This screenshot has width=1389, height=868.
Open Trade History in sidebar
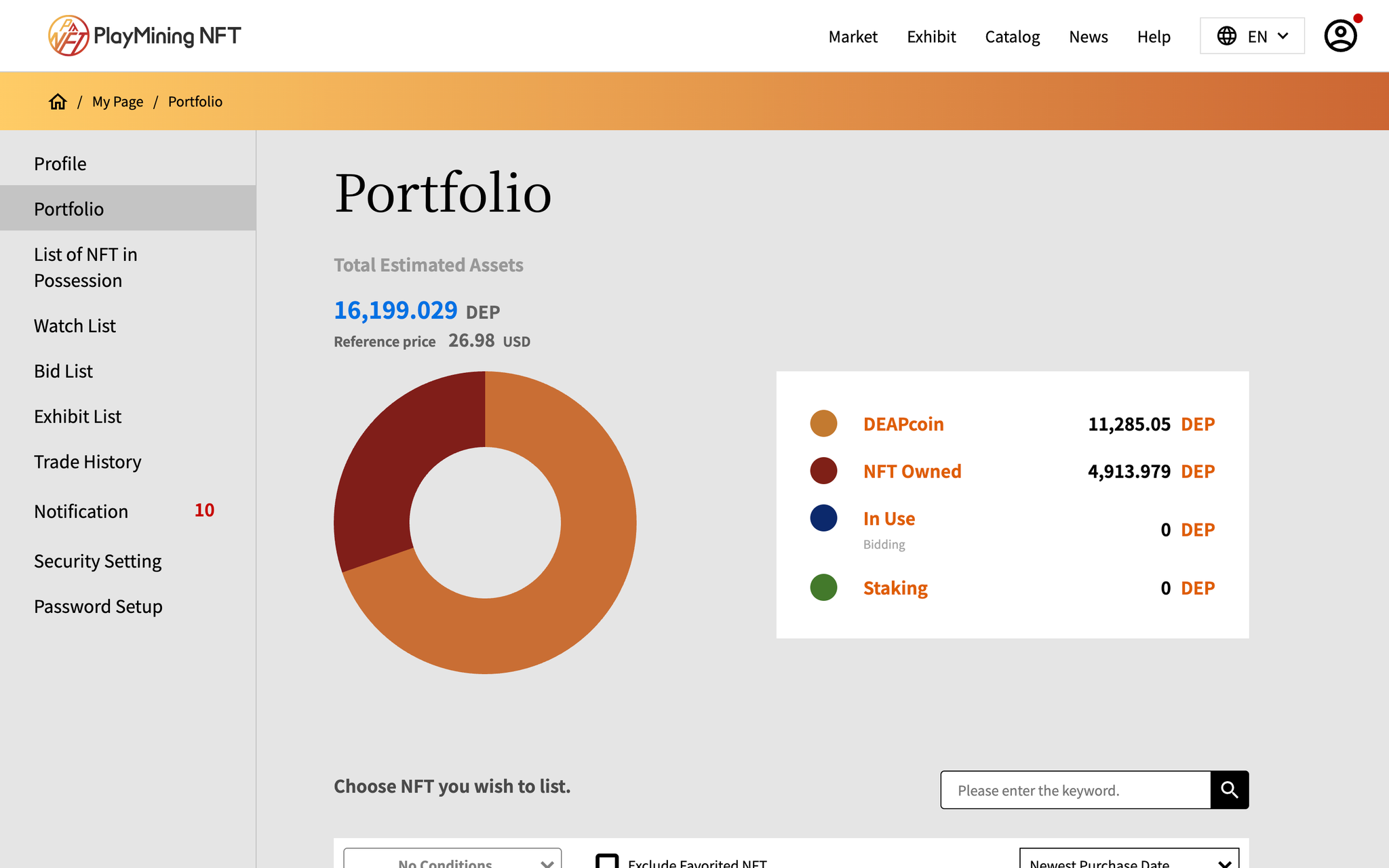click(87, 462)
